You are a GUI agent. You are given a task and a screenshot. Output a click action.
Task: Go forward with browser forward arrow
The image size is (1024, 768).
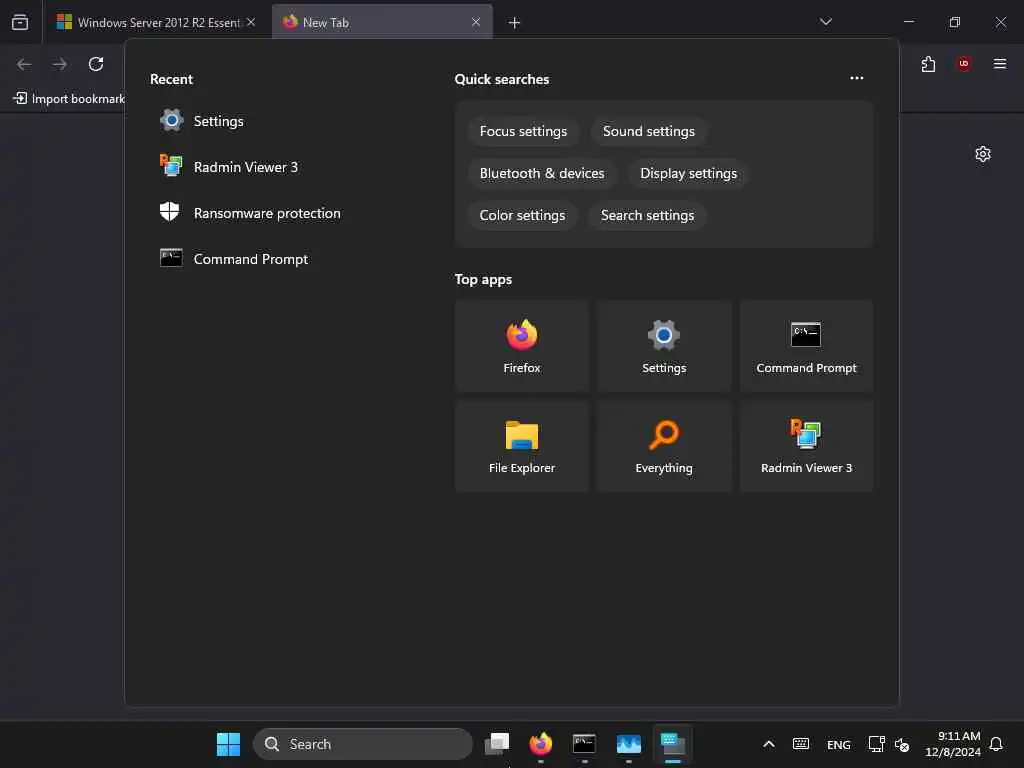60,64
